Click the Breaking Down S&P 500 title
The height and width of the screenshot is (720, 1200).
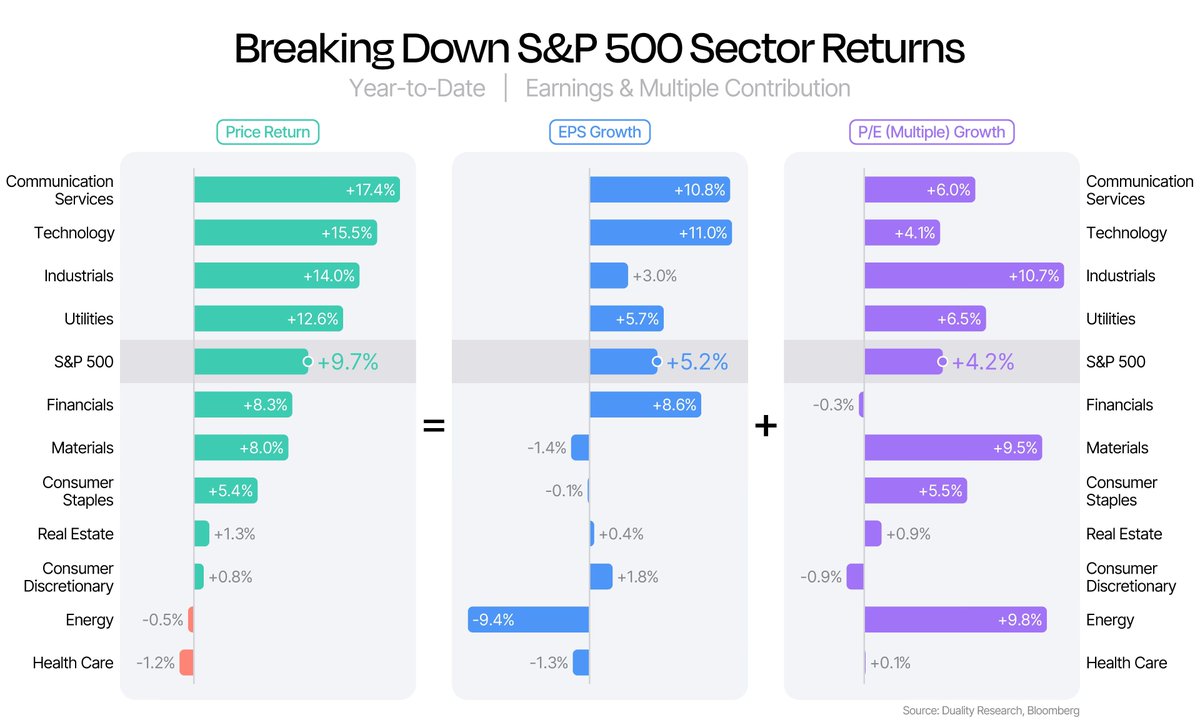(599, 49)
